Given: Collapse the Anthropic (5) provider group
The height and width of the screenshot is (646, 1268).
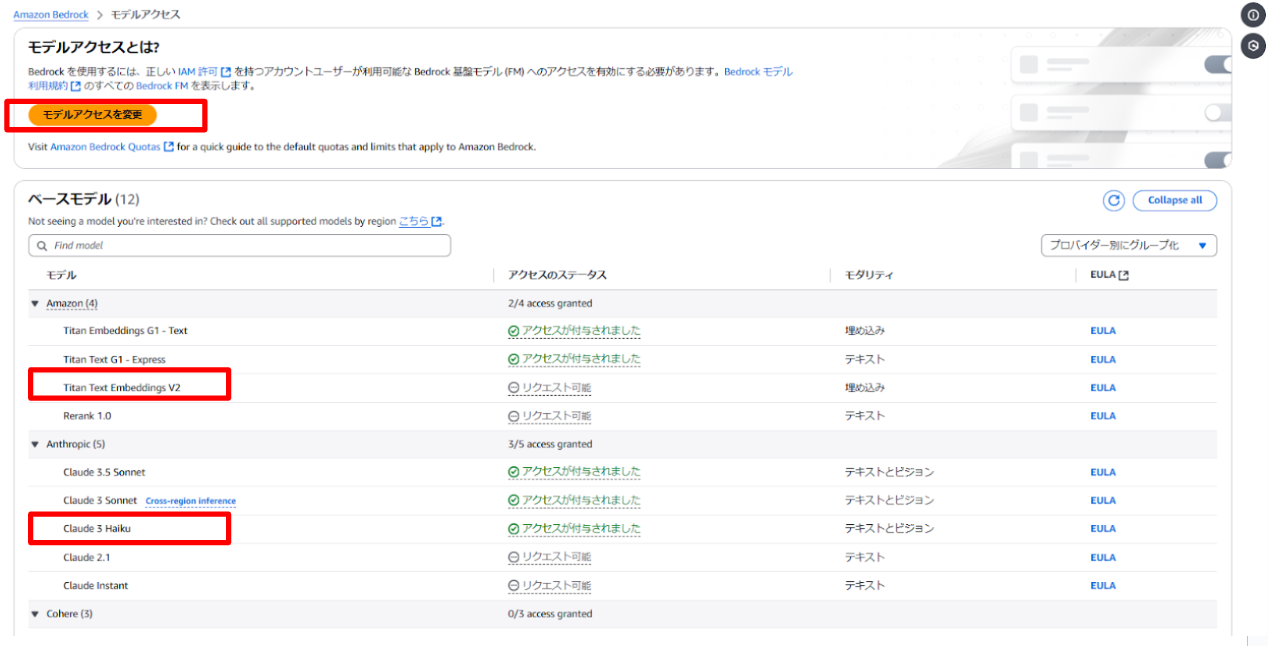Looking at the screenshot, I should point(35,444).
